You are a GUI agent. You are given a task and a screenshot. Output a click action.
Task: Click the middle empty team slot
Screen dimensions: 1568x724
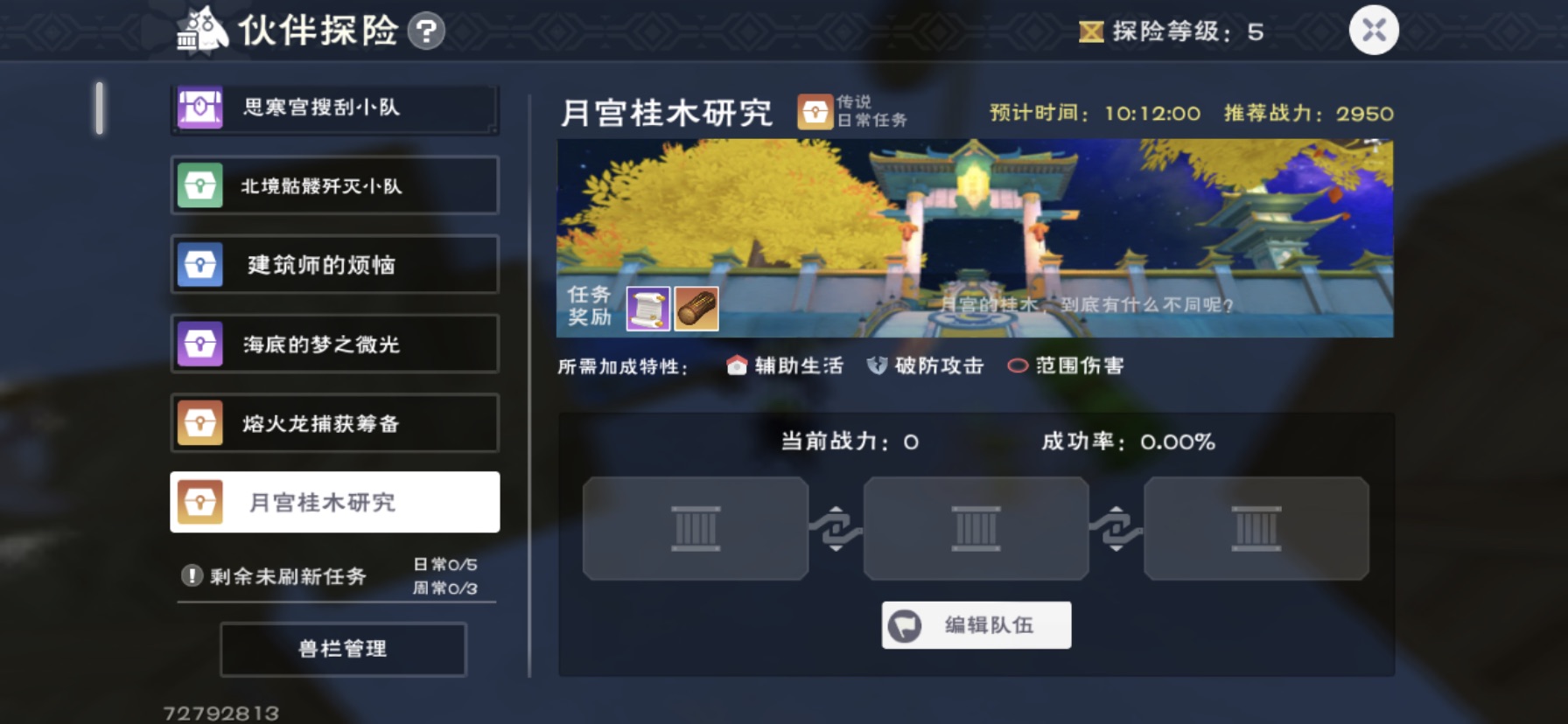coord(976,528)
